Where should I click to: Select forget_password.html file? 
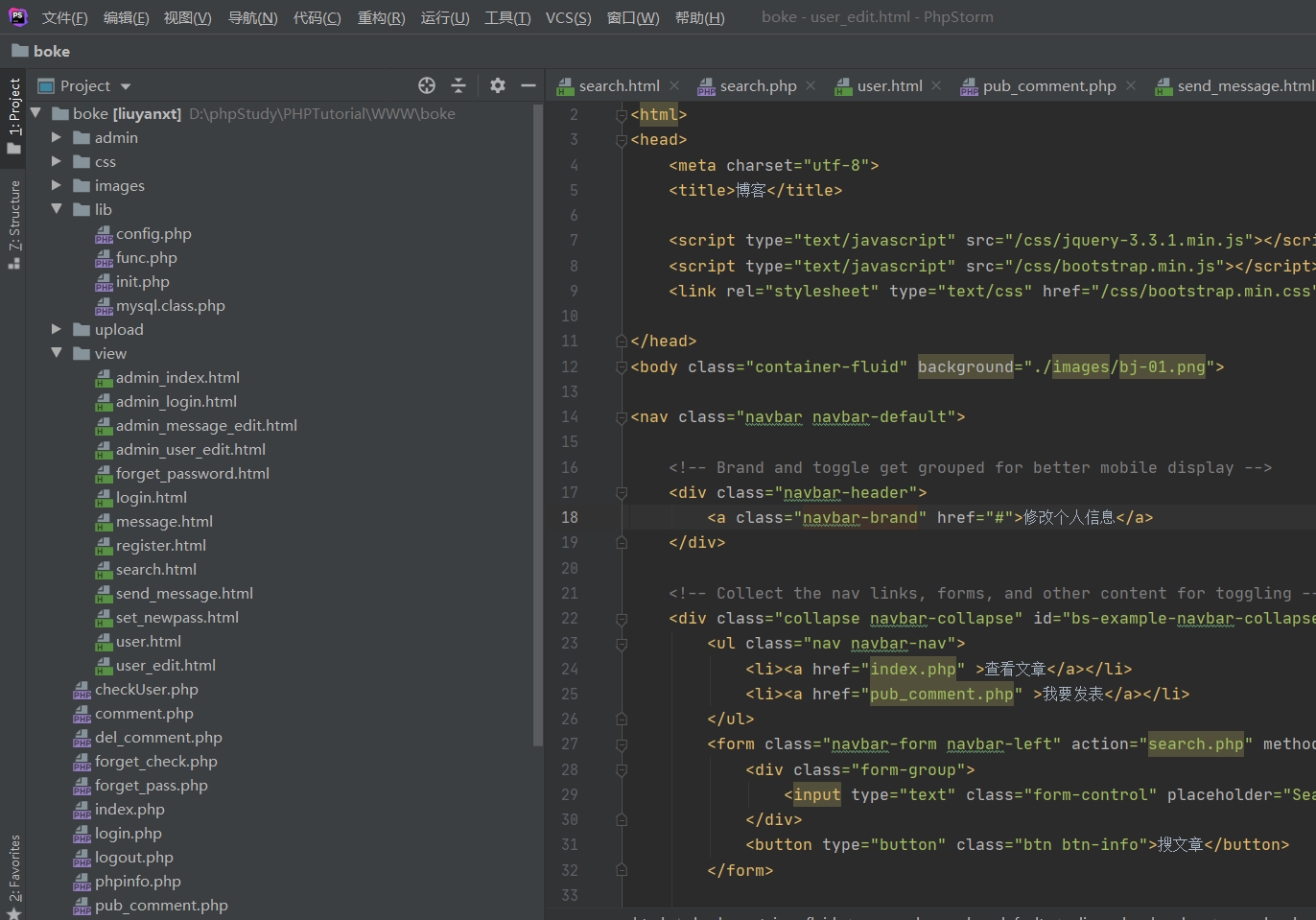pyautogui.click(x=192, y=473)
